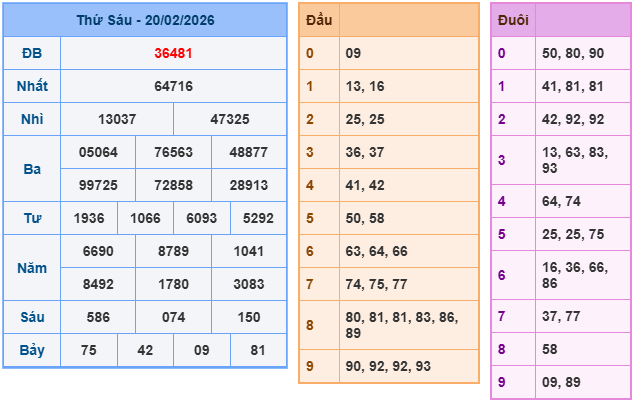This screenshot has width=635, height=403.
Task: Select third prize number 28913
Action: 248,185
